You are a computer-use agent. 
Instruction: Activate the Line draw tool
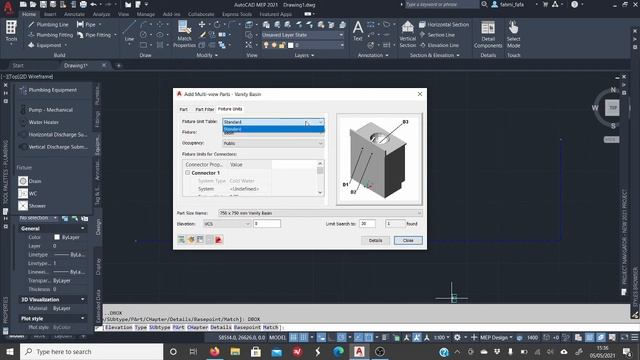click(129, 32)
